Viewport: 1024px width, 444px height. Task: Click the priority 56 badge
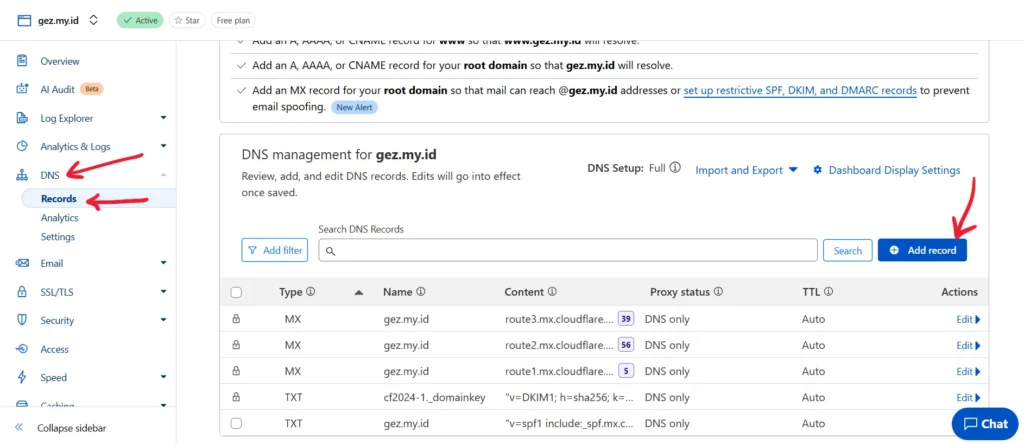coord(626,345)
